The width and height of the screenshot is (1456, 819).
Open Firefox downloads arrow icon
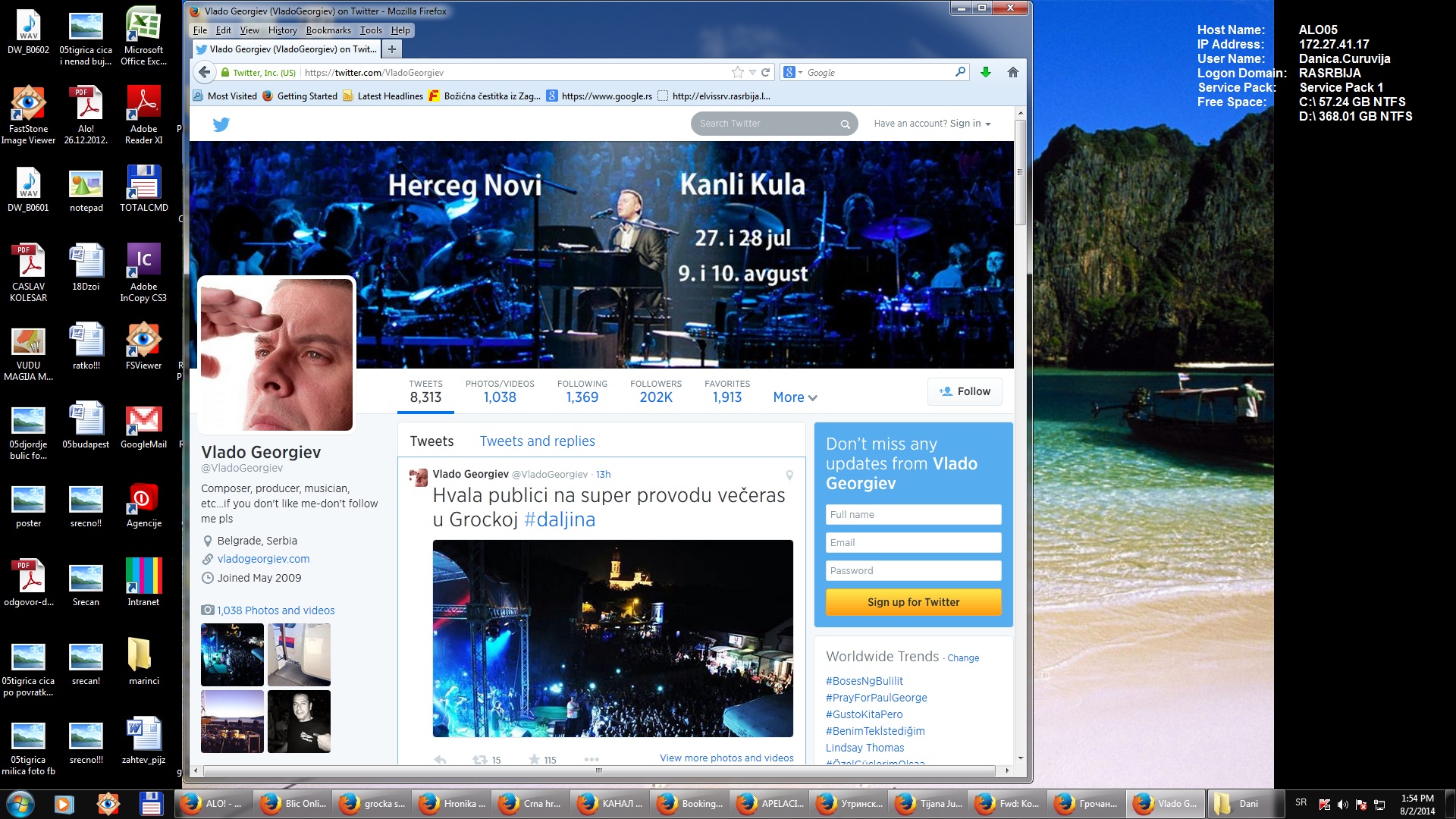[x=985, y=73]
